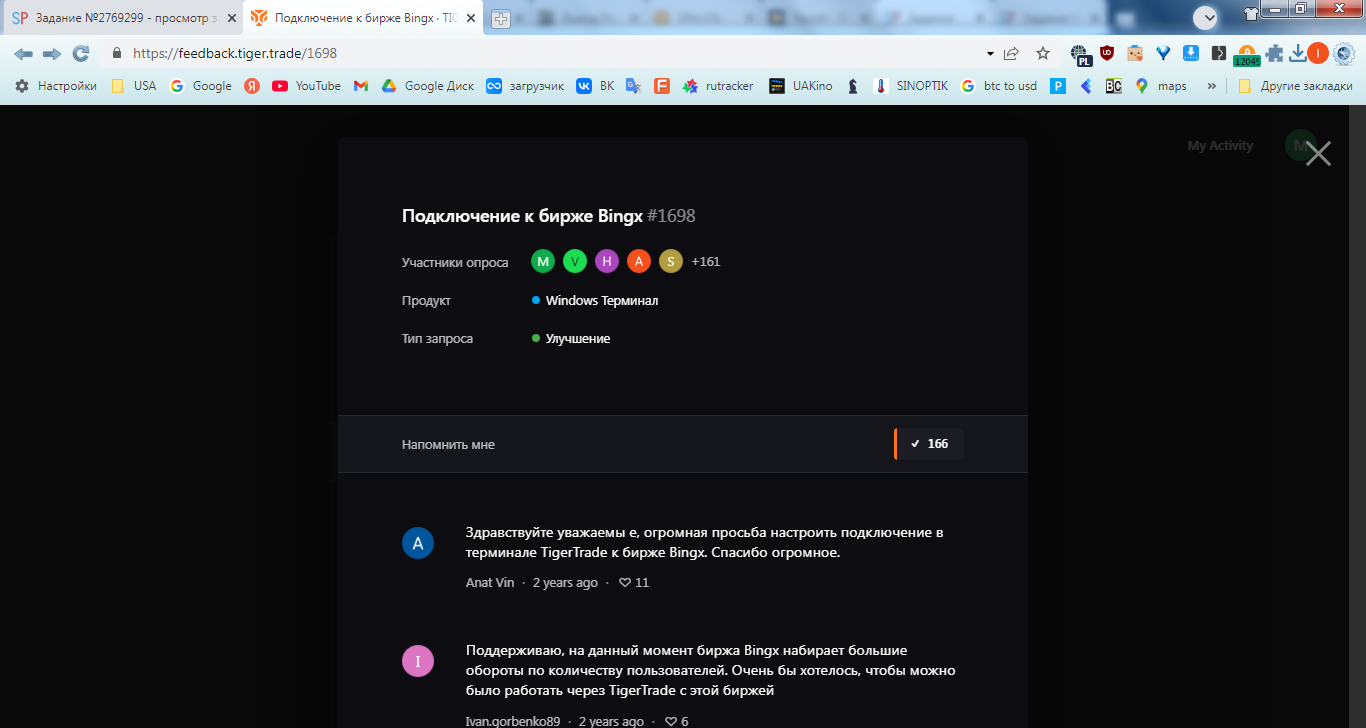This screenshot has height=728, width=1366.
Task: Click the padlock site info icon
Action: pos(117,53)
